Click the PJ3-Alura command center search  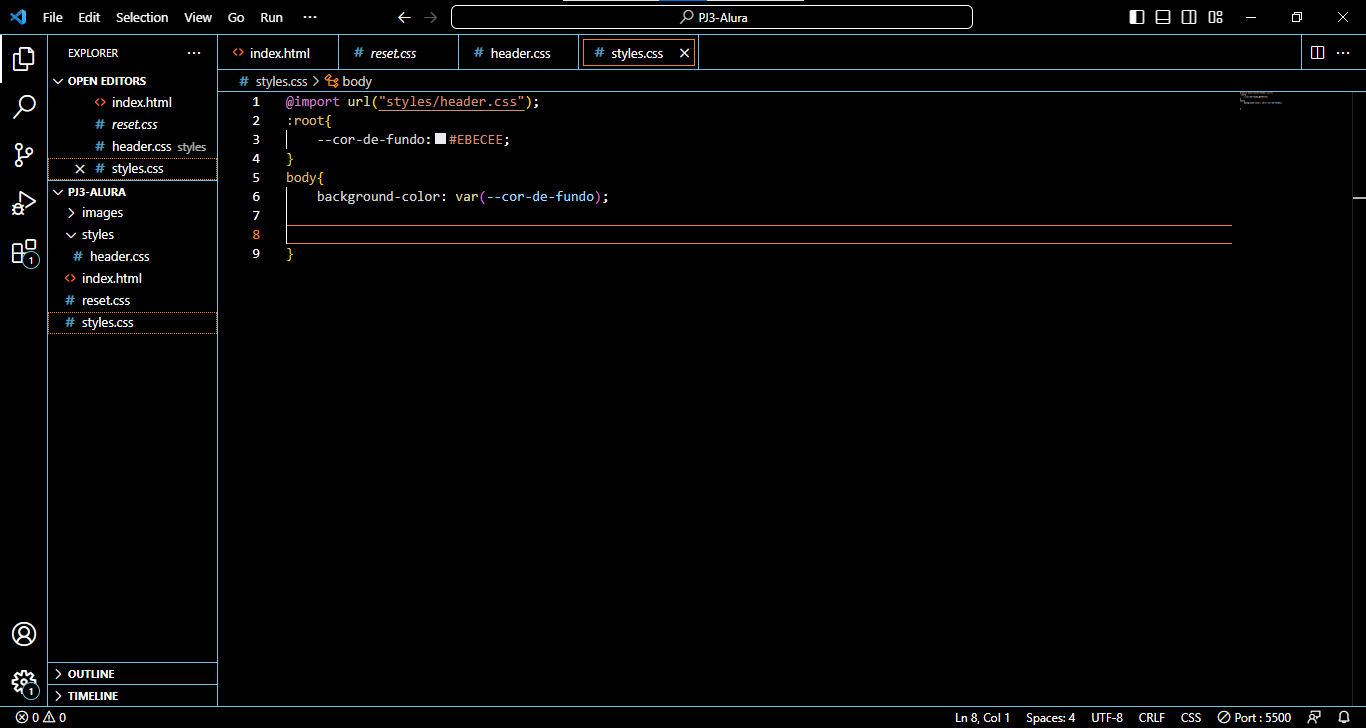click(x=712, y=17)
